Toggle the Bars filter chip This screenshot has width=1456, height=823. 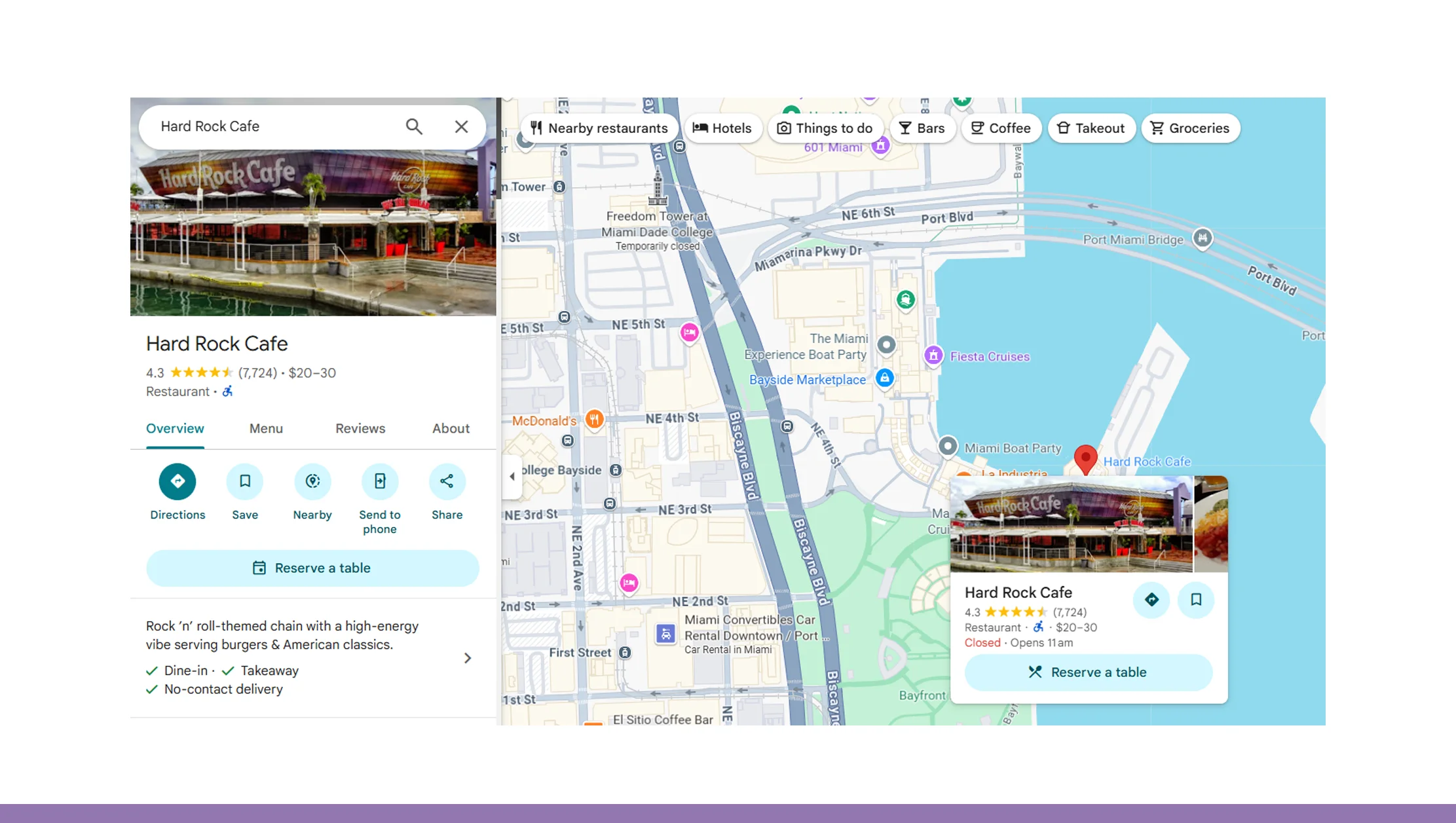(923, 128)
